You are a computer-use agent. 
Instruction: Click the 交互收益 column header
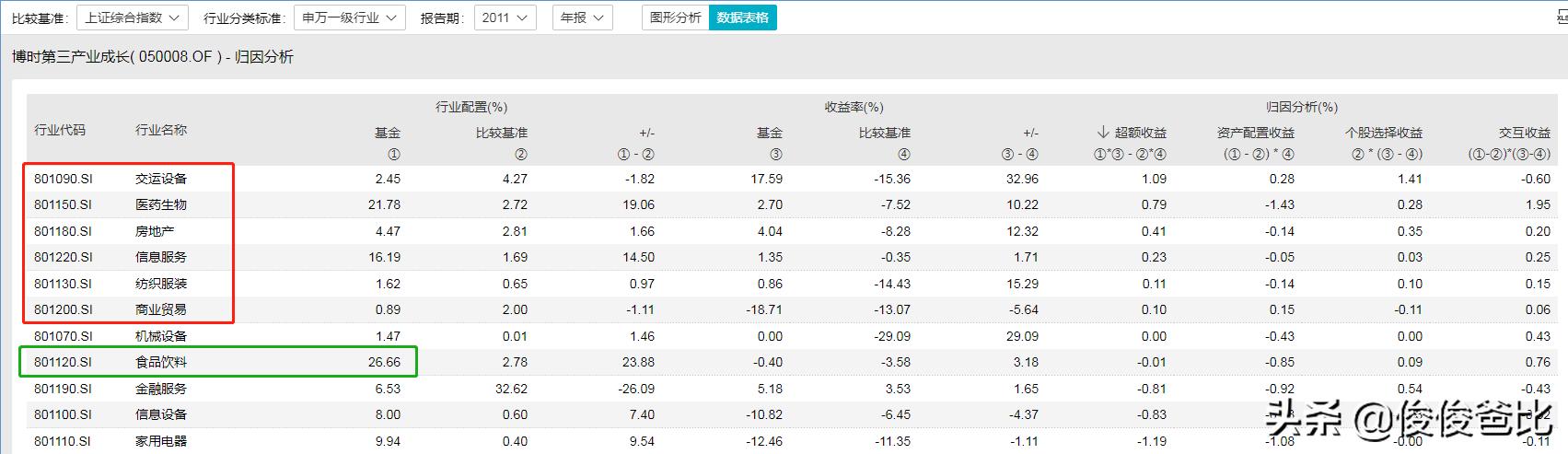pos(1525,133)
